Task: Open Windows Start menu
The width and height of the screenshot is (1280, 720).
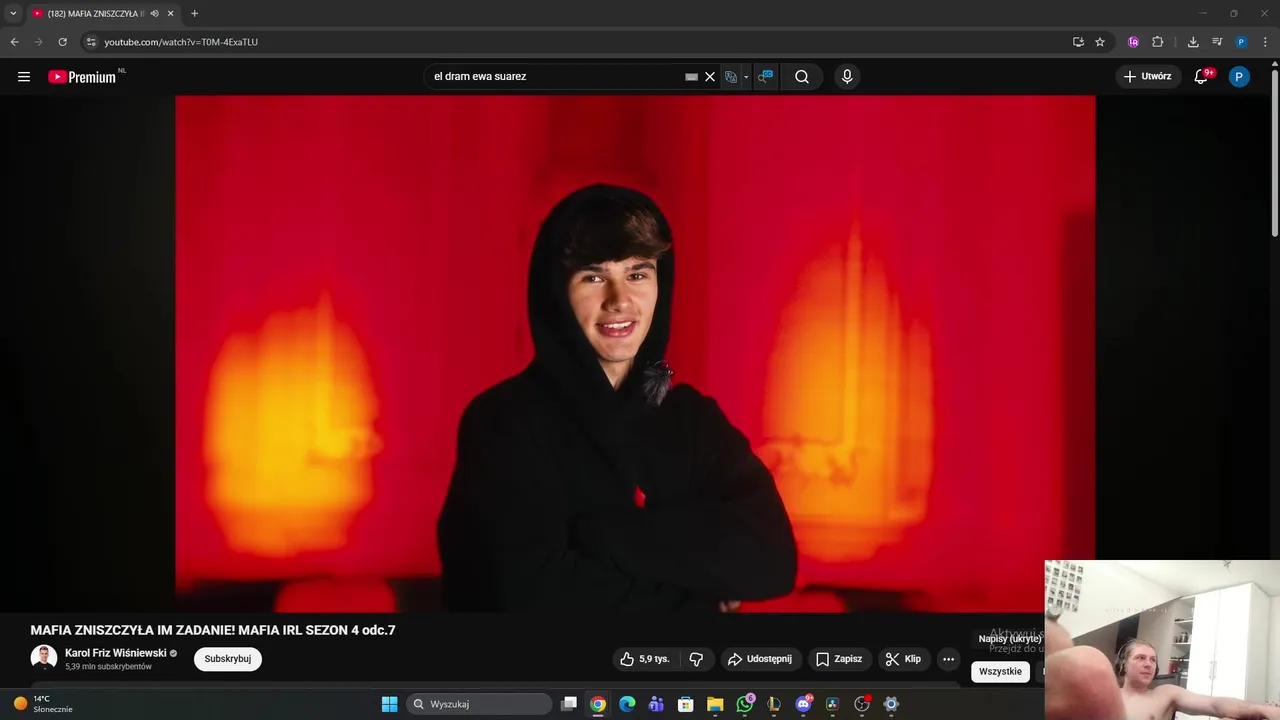Action: (390, 704)
